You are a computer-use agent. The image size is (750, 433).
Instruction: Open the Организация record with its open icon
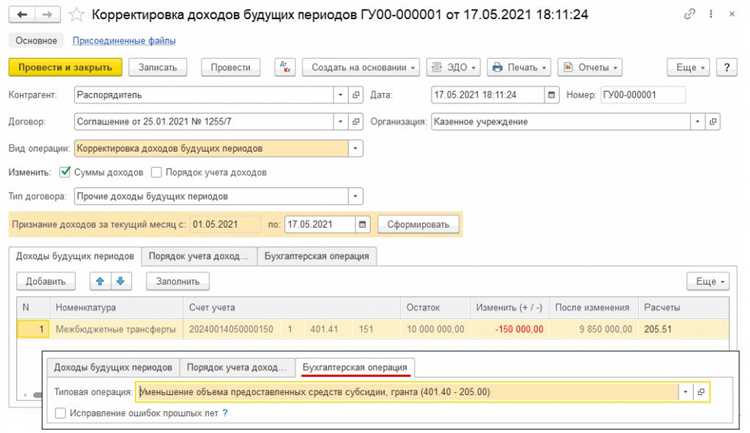[713, 122]
